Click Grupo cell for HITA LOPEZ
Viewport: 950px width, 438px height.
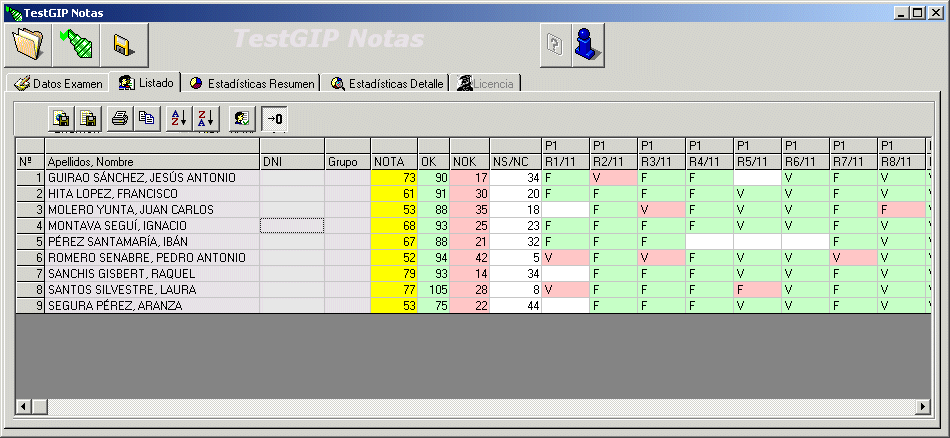348,194
